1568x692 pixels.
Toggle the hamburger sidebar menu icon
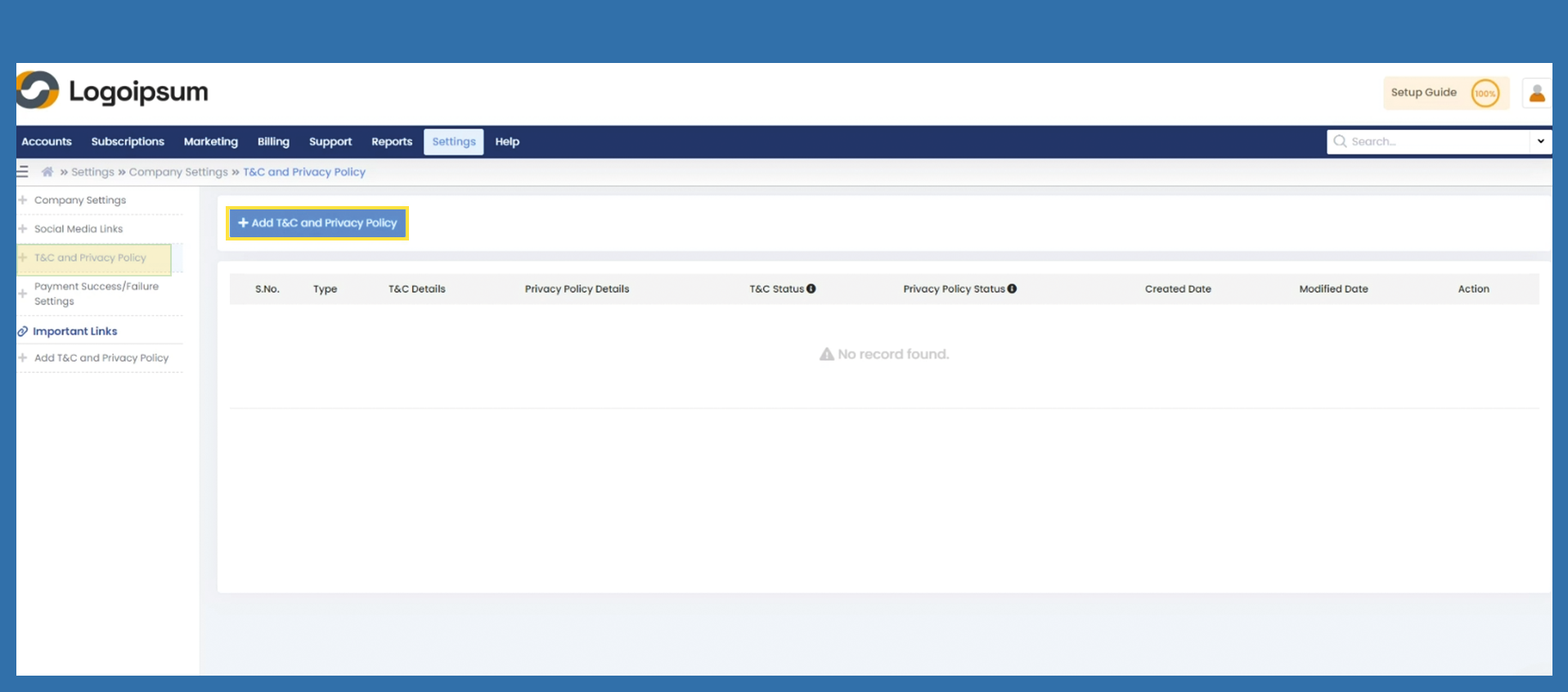(x=23, y=172)
